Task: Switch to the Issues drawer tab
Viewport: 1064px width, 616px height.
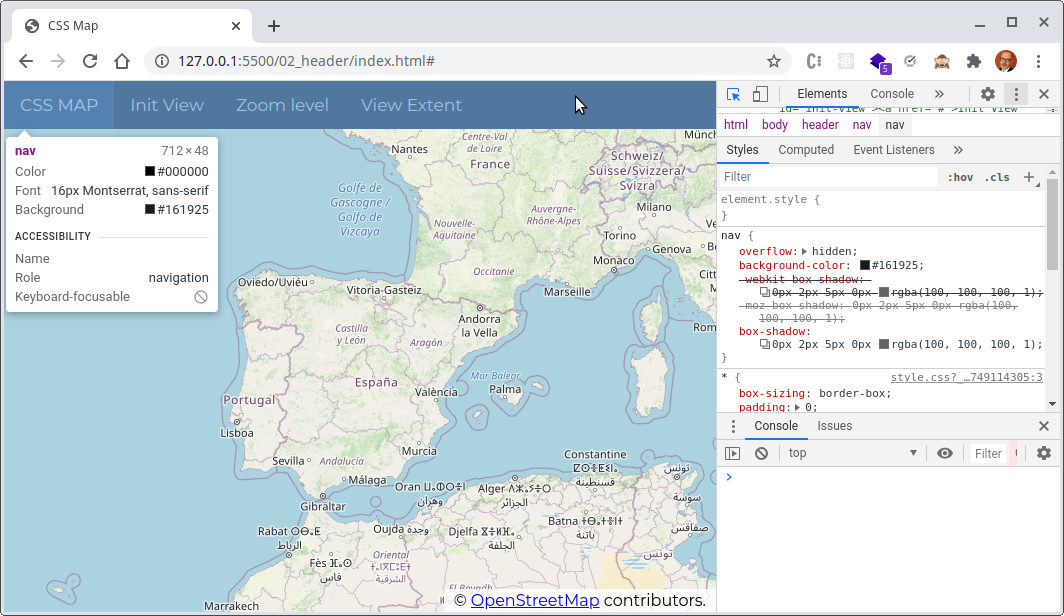Action: coord(834,426)
